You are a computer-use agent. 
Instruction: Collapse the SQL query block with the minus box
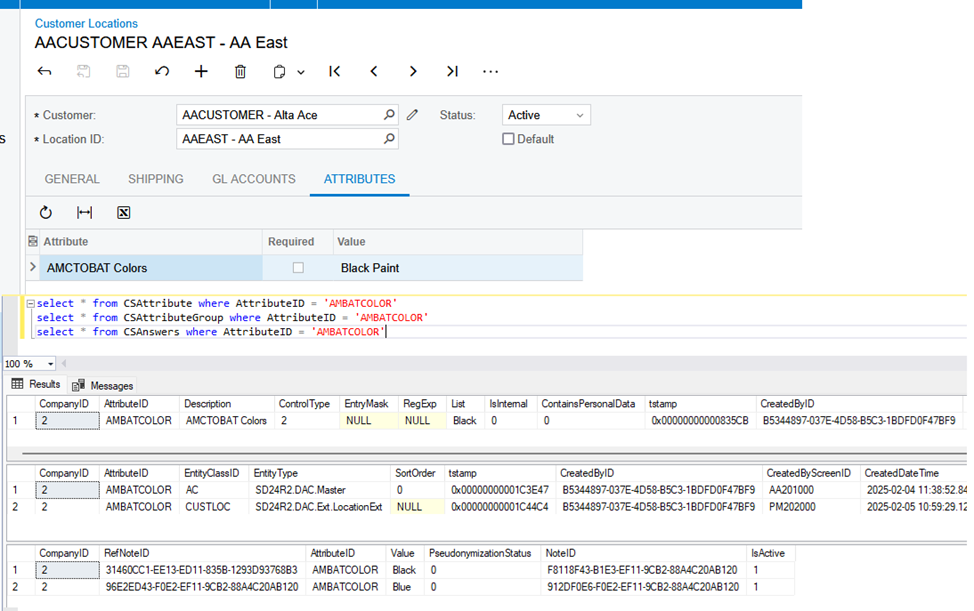31,302
